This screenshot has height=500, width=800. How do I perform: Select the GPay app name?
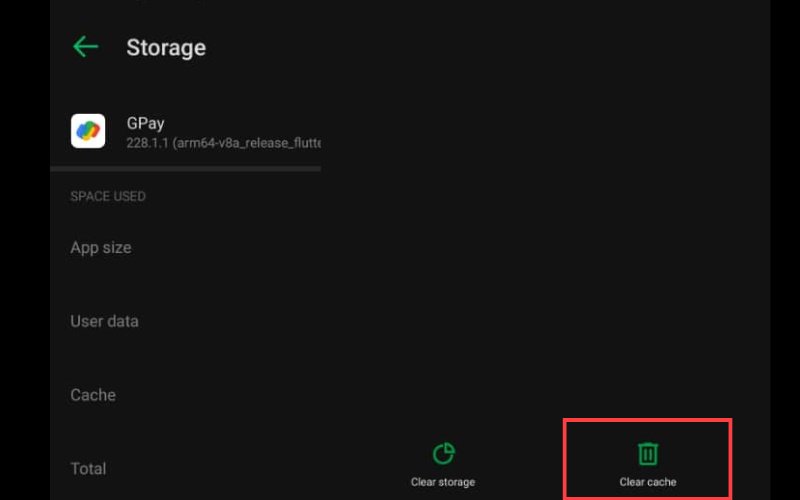coord(145,123)
